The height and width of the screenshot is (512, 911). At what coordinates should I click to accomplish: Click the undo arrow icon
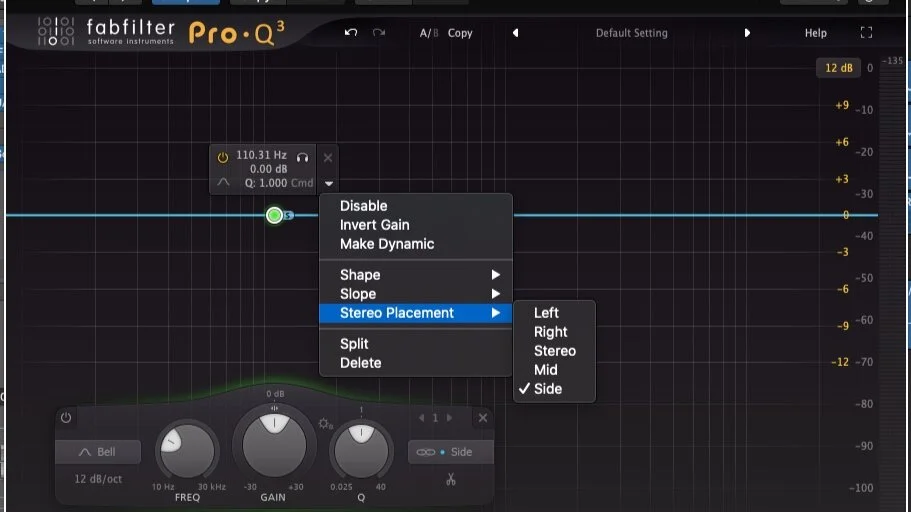(x=350, y=33)
